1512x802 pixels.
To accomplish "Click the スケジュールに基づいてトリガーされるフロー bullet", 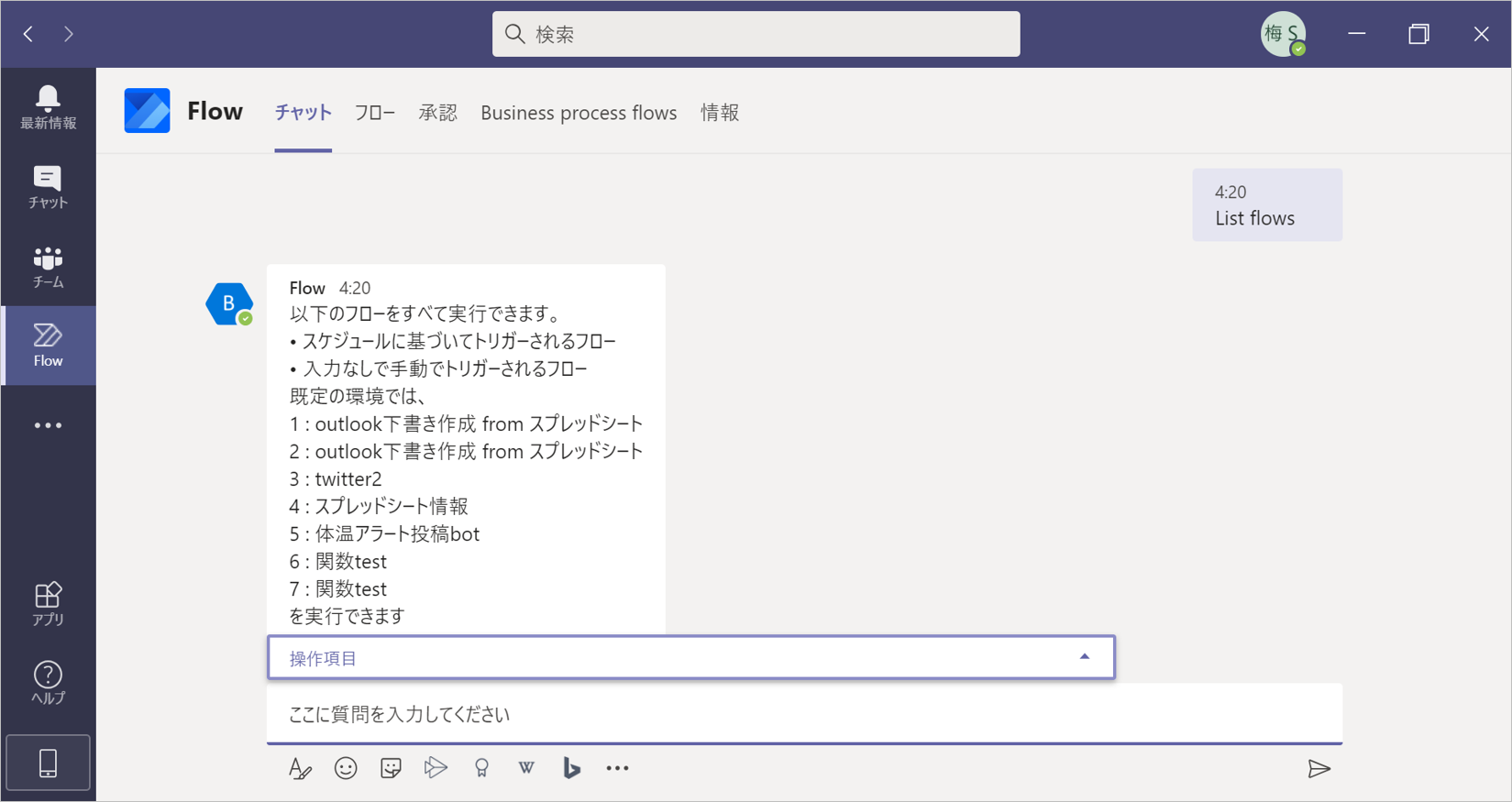I will [x=453, y=341].
